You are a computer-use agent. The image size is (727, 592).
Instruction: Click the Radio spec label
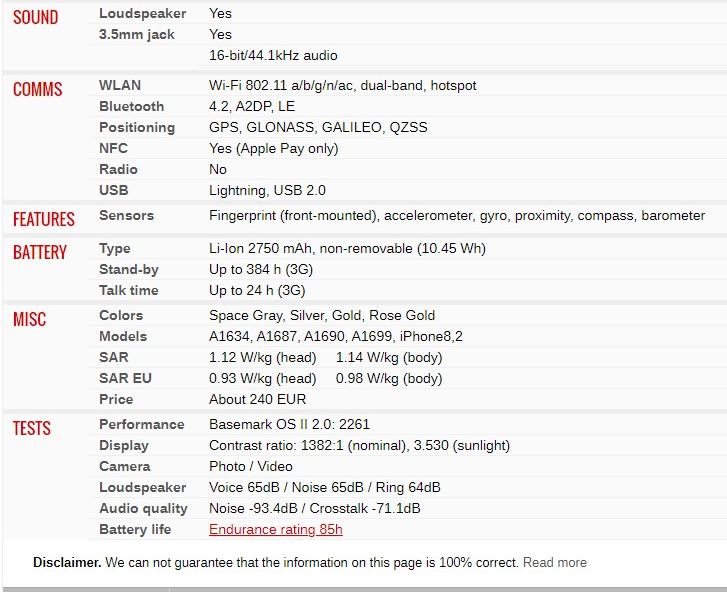pos(118,169)
